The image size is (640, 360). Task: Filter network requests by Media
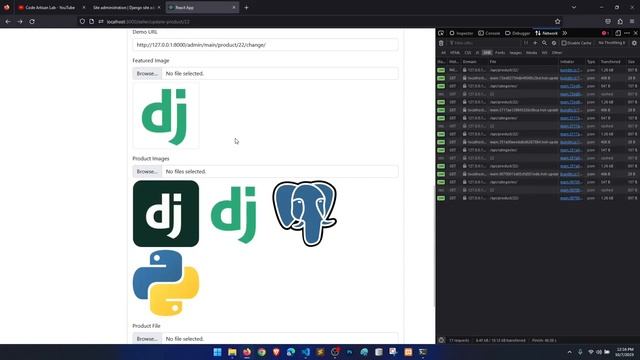point(531,53)
